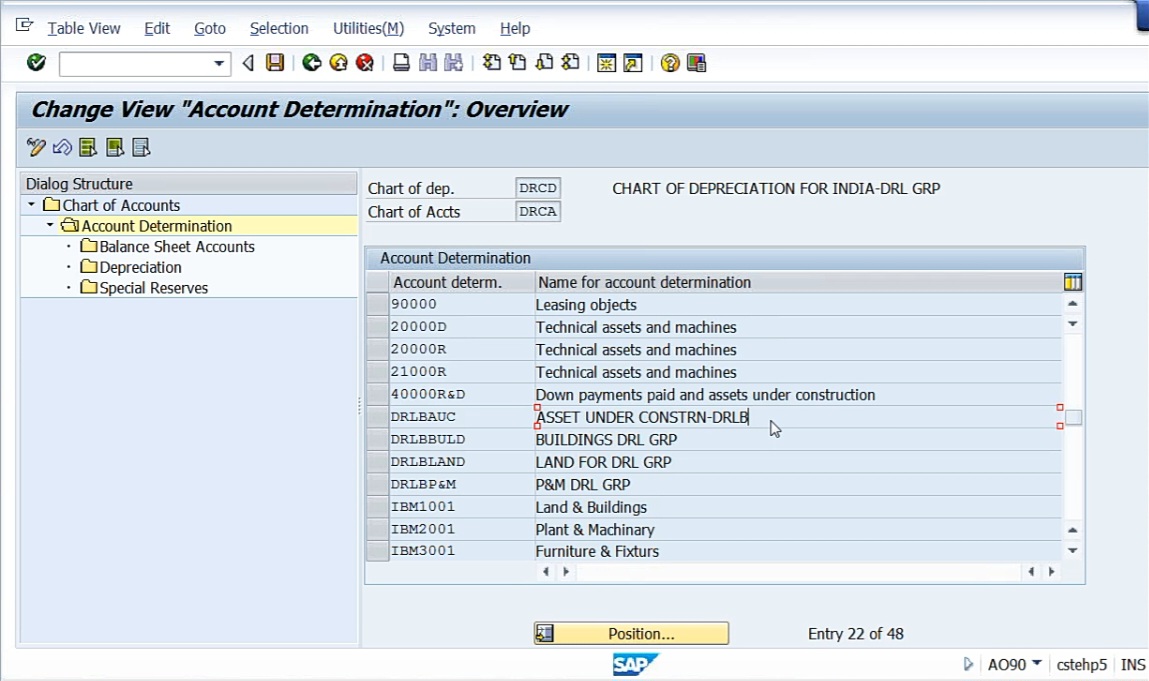Open the Special Reserves folder
Image resolution: width=1149 pixels, height=681 pixels.
point(144,287)
